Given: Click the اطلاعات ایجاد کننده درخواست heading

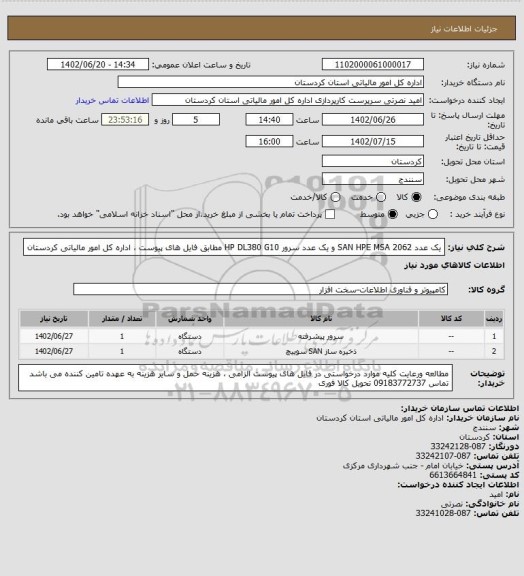Looking at the screenshot, I should [x=458, y=485].
